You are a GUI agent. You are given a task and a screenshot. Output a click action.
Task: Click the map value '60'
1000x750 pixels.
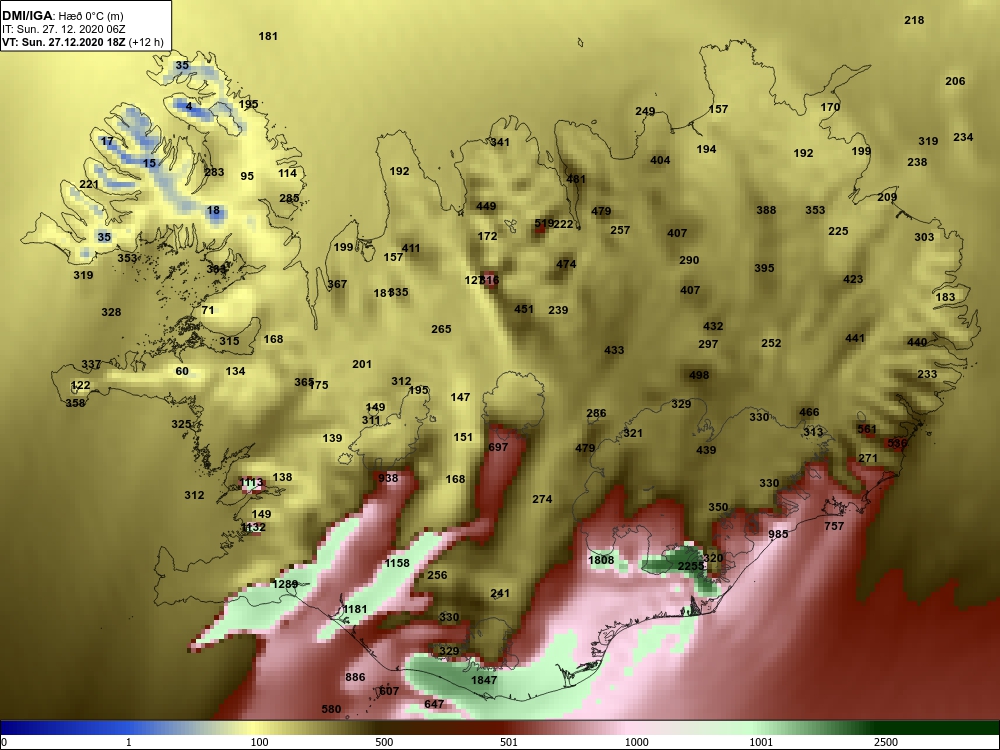[182, 371]
